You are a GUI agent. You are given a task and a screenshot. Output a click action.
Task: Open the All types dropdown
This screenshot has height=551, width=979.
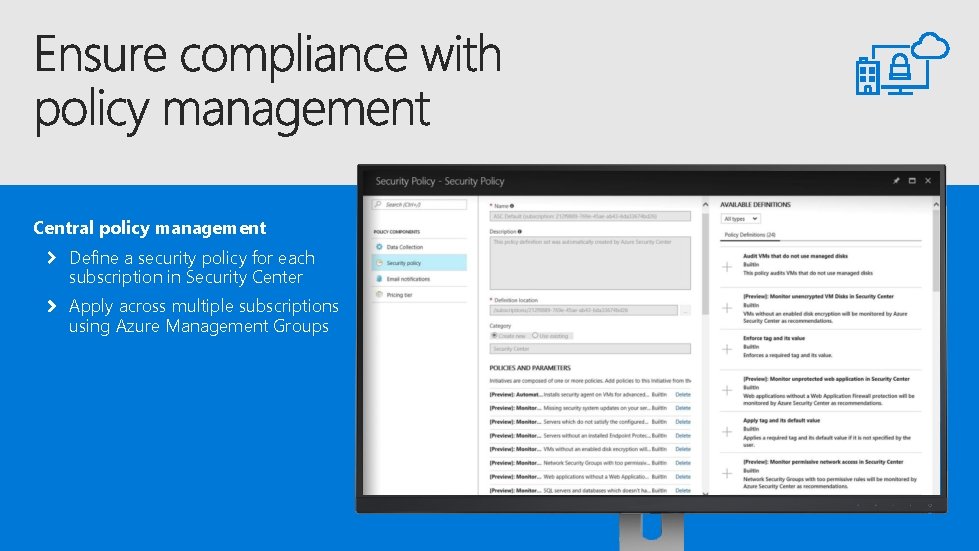740,219
